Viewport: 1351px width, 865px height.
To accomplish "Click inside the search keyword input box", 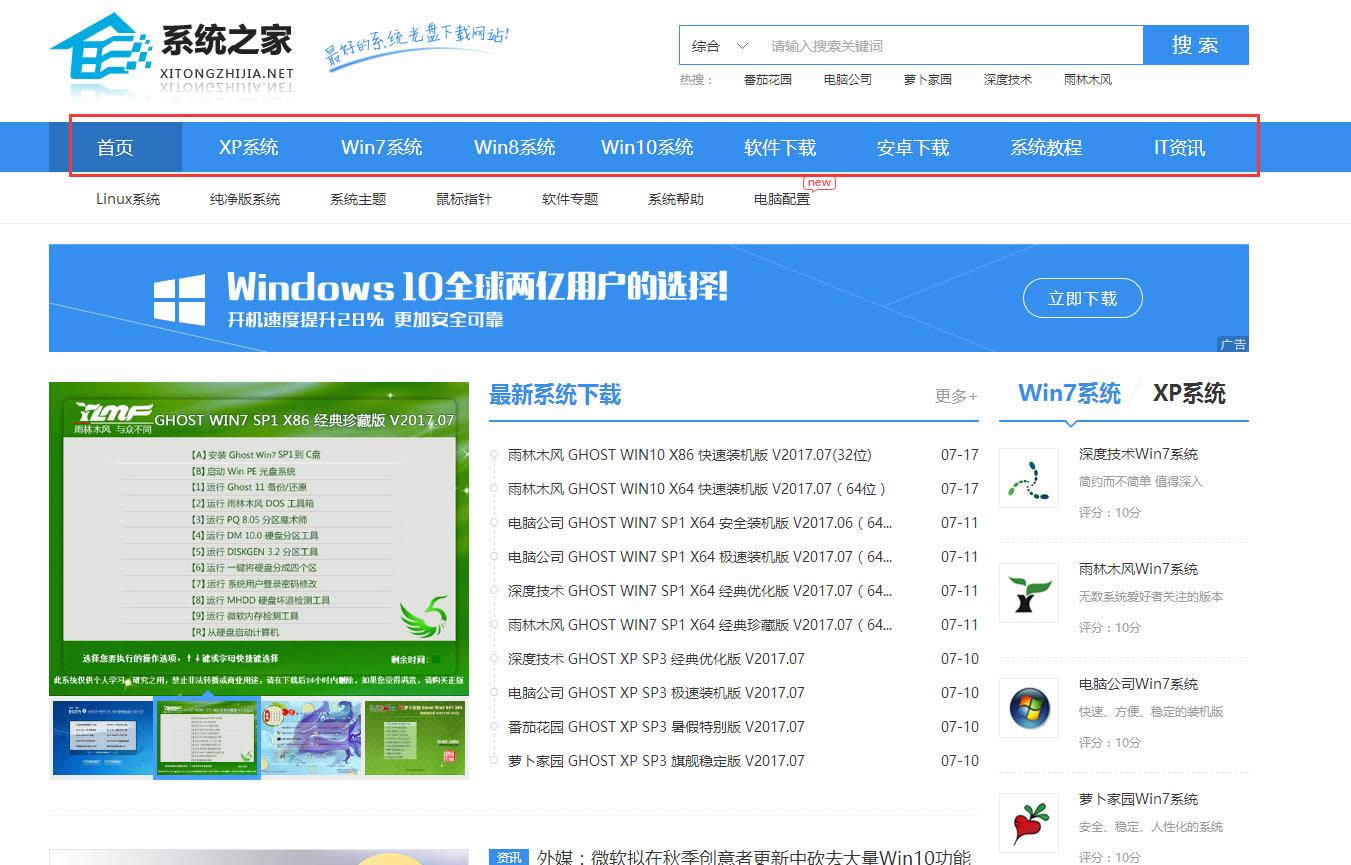I will point(900,45).
